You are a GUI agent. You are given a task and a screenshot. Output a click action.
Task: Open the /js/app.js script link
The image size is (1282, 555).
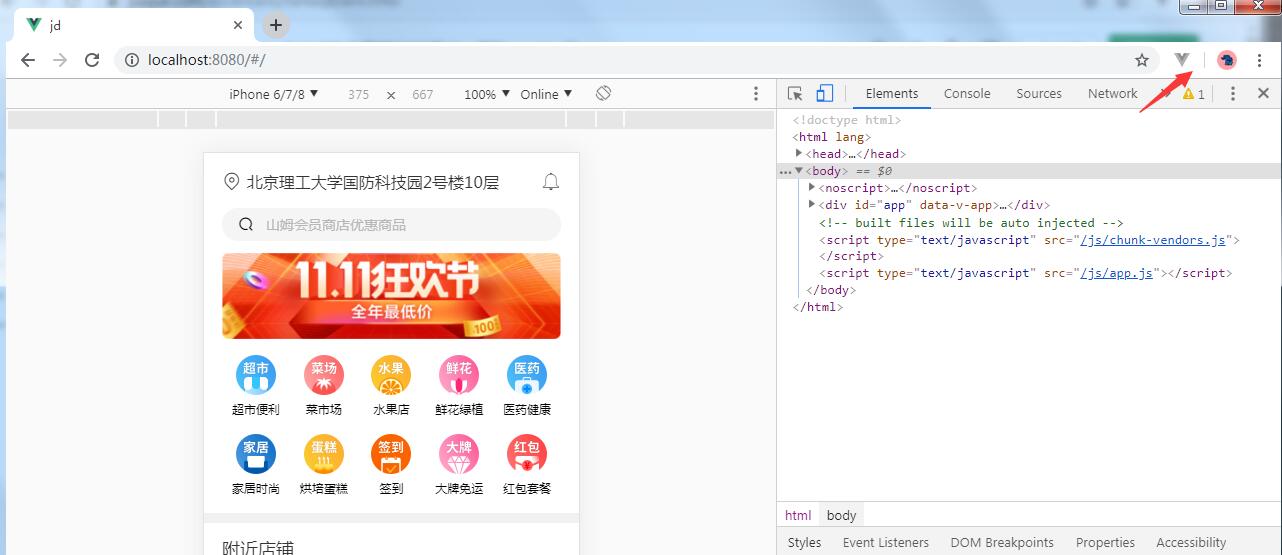[x=1116, y=273]
